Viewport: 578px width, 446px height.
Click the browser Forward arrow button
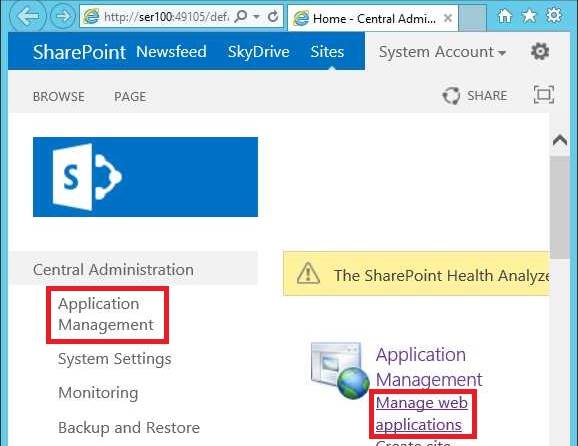(x=63, y=16)
